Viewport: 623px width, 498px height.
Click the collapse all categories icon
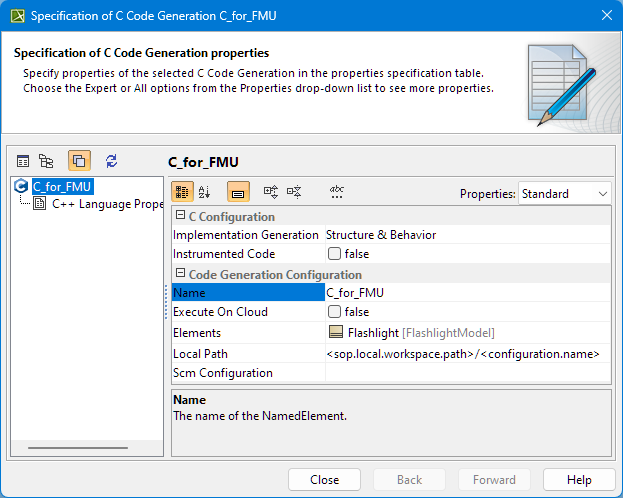[x=294, y=192]
